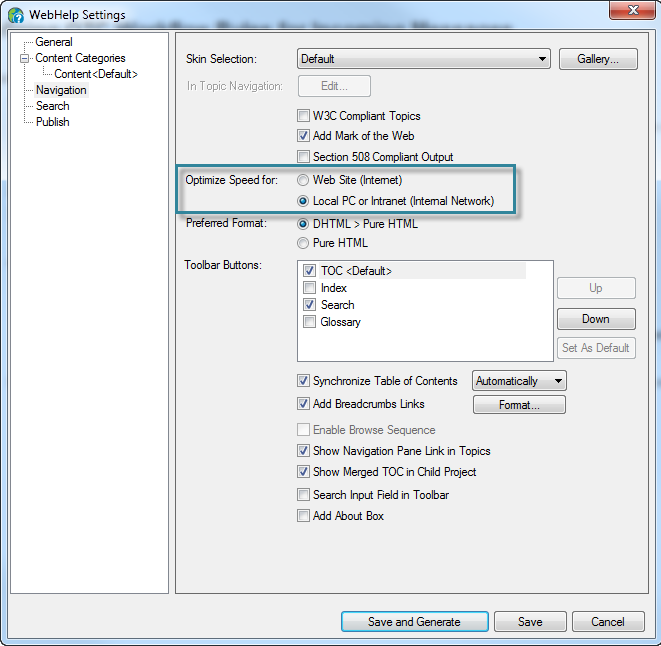Image resolution: width=661 pixels, height=646 pixels.
Task: Open the Automatically sync dropdown
Action: point(519,381)
